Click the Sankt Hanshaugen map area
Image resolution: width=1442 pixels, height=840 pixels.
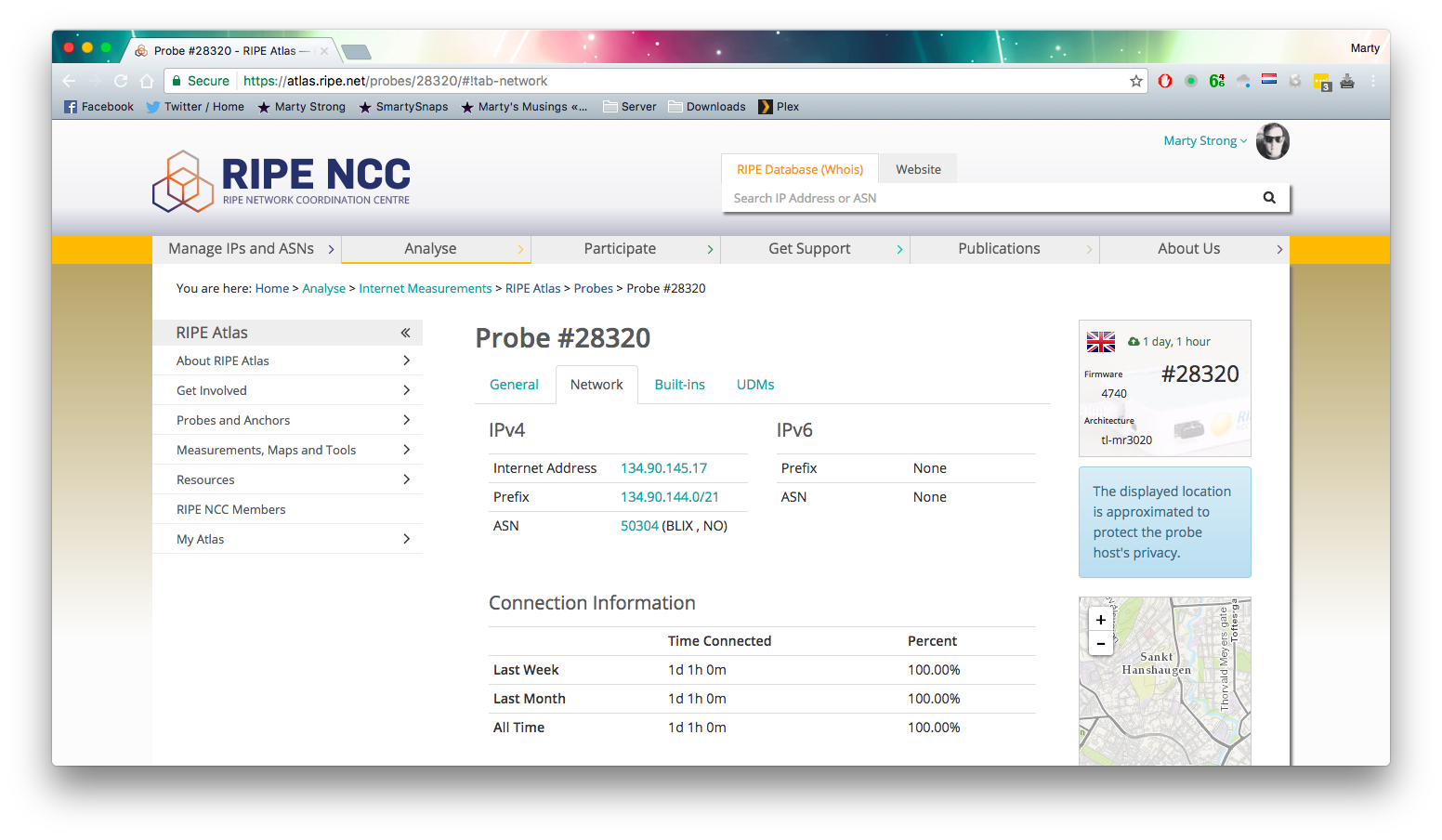pos(1156,663)
